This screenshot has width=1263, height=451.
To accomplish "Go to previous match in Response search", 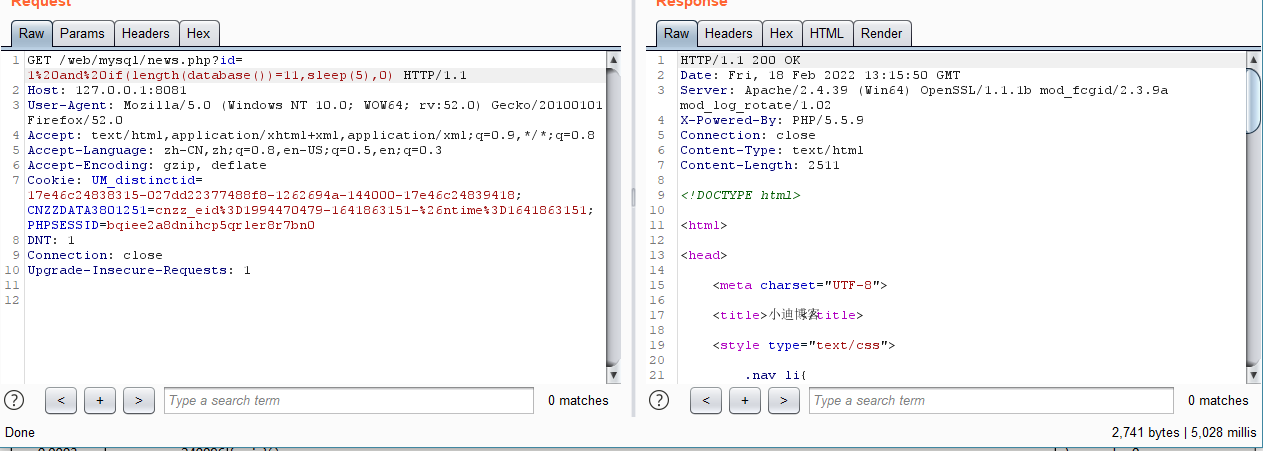I will click(706, 400).
